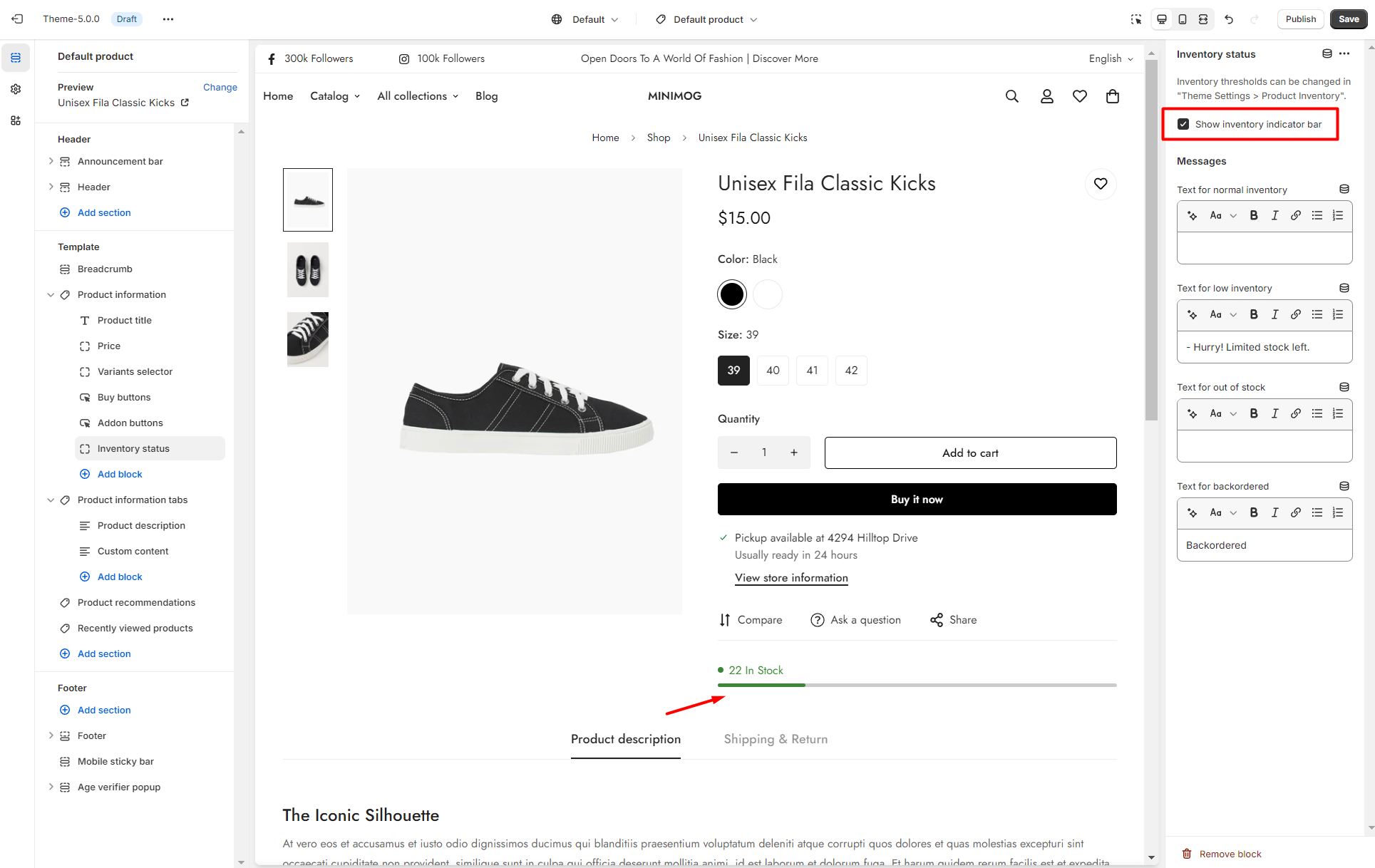
Task: Switch to Shipping & Return tab
Action: [776, 739]
